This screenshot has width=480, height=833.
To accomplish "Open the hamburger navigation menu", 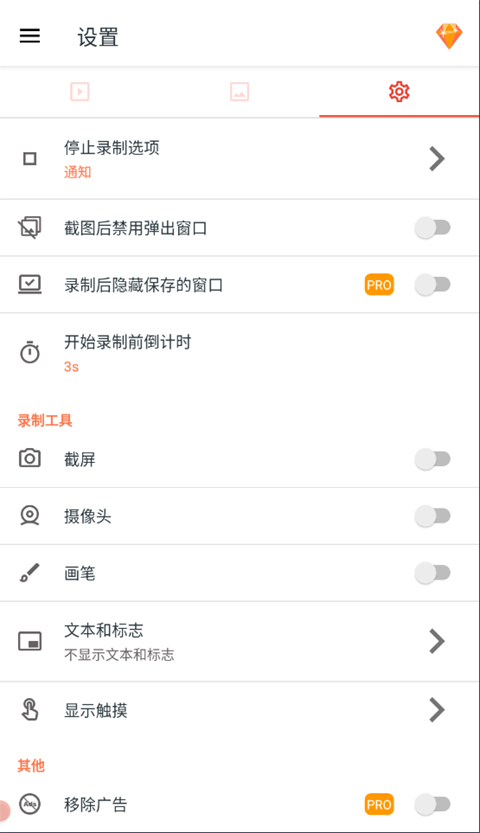I will (x=30, y=36).
